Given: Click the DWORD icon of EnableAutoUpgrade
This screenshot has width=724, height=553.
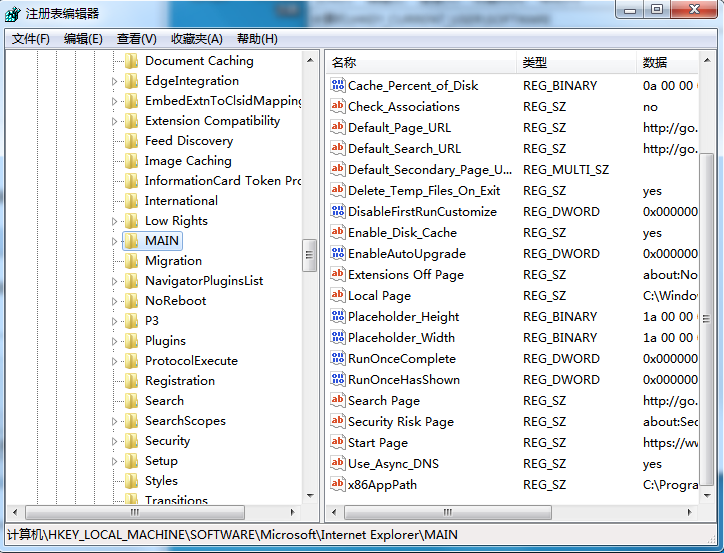Looking at the screenshot, I should tap(338, 253).
